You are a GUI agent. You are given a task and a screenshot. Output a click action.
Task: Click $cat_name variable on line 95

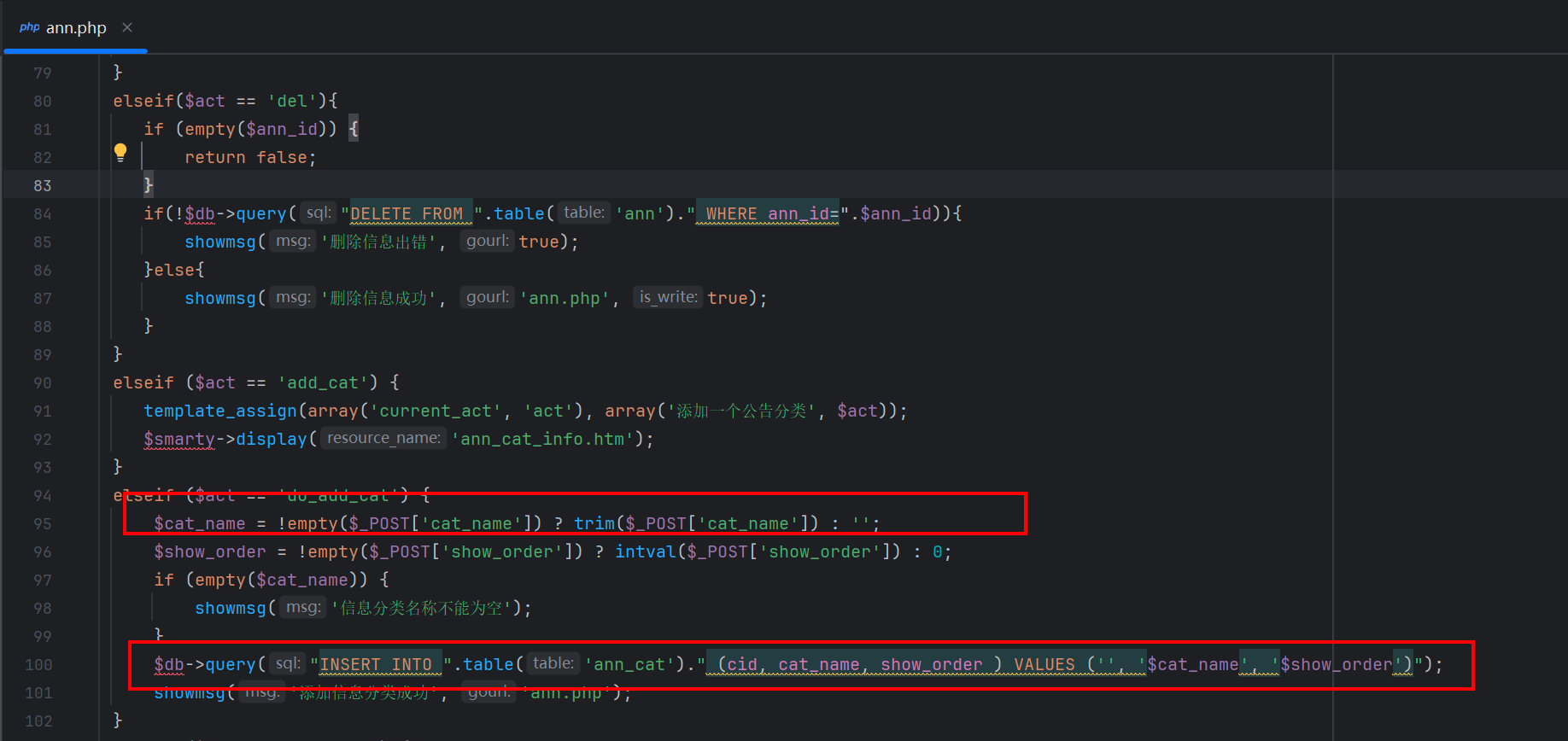[x=200, y=523]
